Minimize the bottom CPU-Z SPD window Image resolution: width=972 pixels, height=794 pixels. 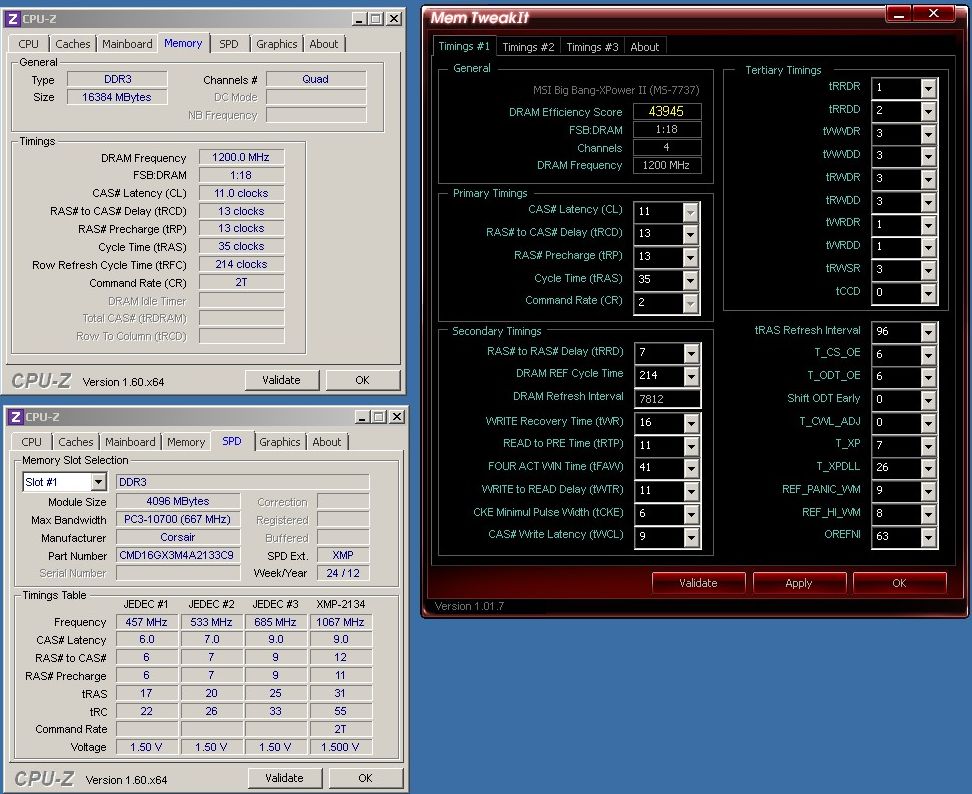(360, 417)
